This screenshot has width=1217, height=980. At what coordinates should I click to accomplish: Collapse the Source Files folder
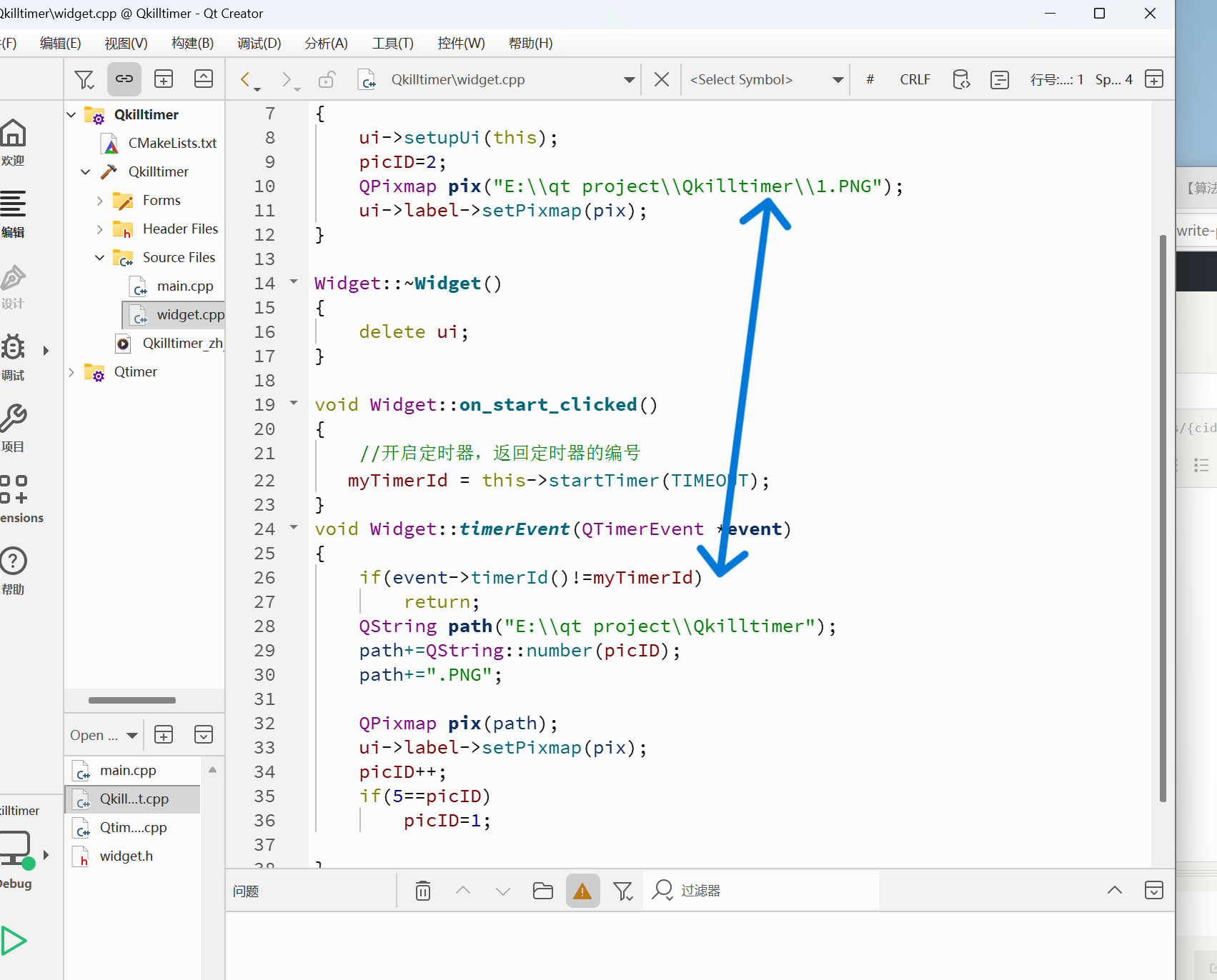coord(100,257)
